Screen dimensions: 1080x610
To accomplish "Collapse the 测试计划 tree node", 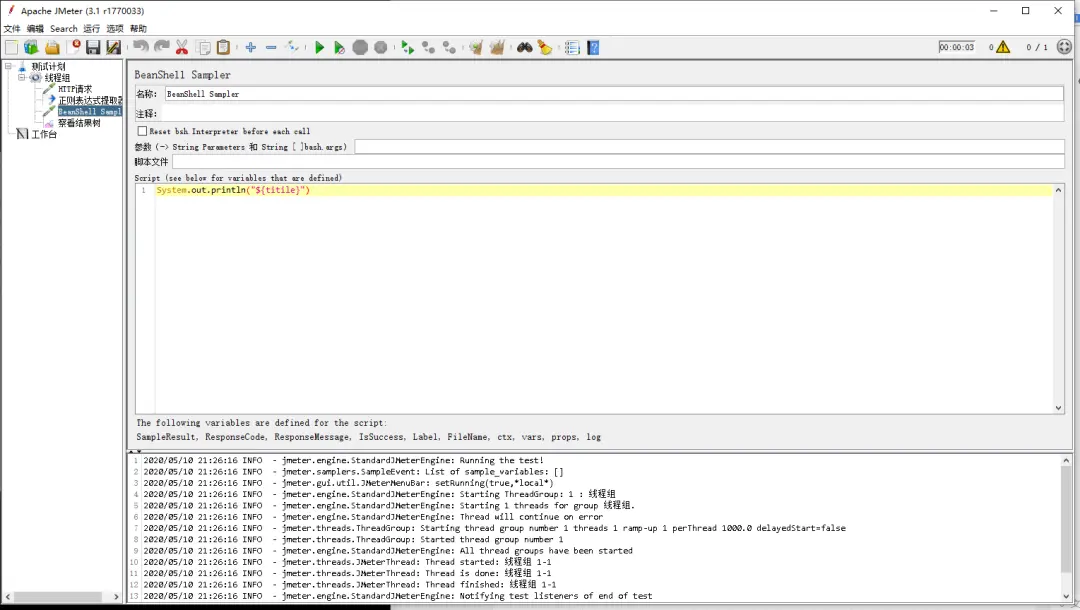I will [x=8, y=67].
